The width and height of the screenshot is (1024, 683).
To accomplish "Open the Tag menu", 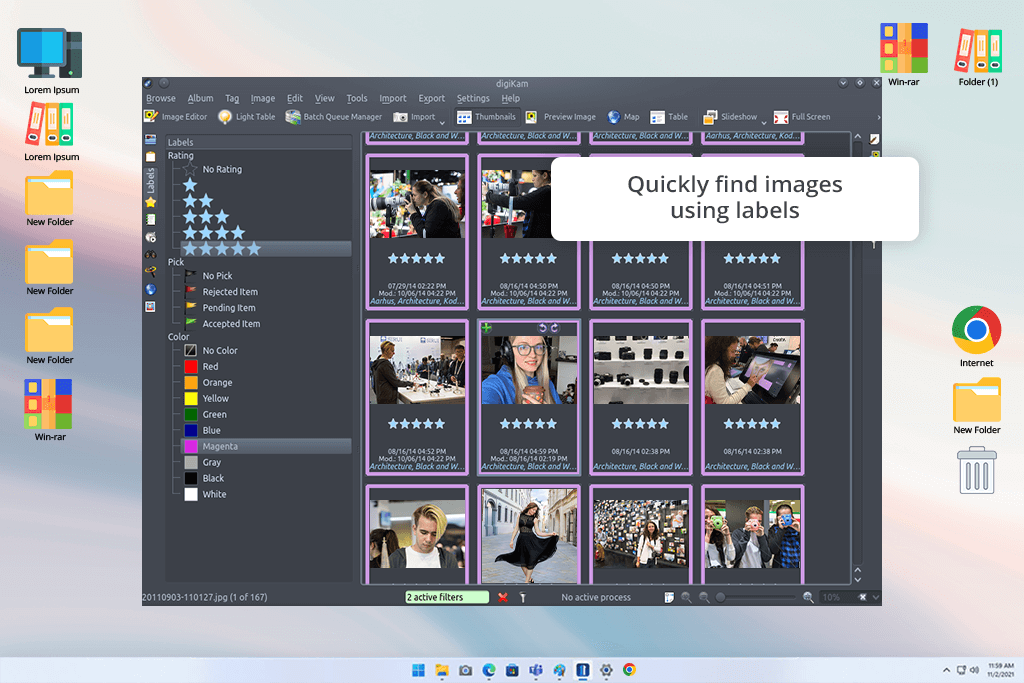I will point(232,98).
